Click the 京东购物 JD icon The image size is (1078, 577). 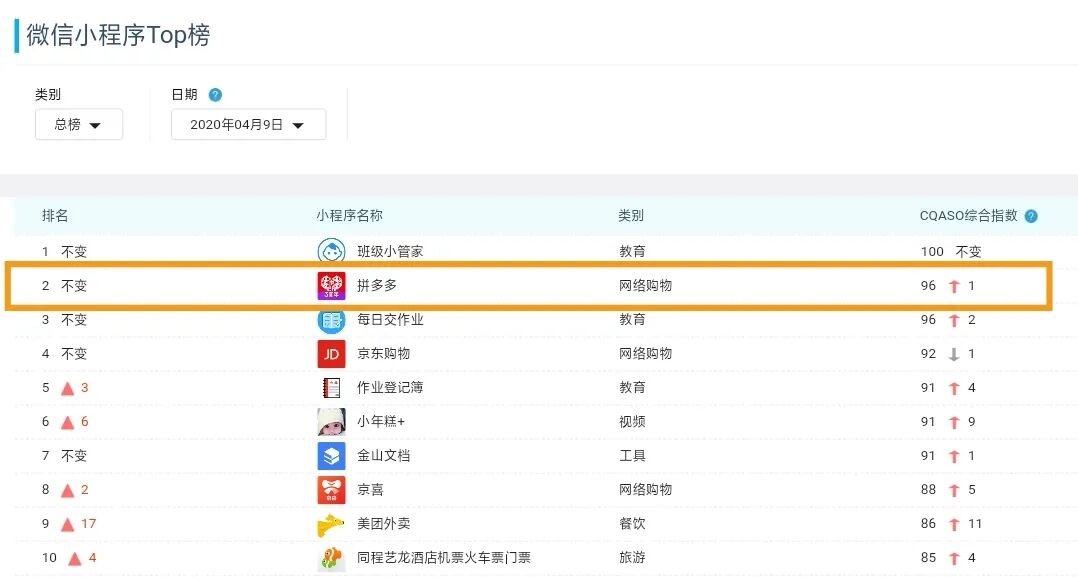pyautogui.click(x=331, y=353)
